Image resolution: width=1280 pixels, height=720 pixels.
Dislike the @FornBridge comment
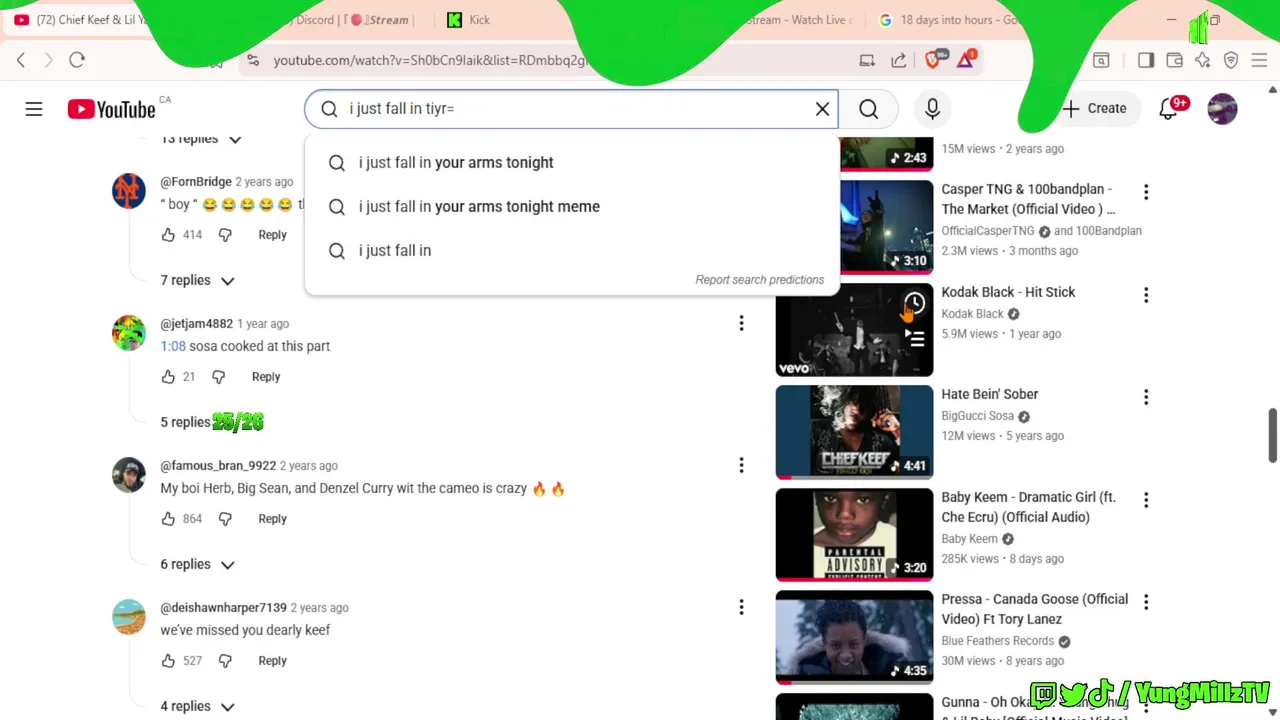(225, 235)
